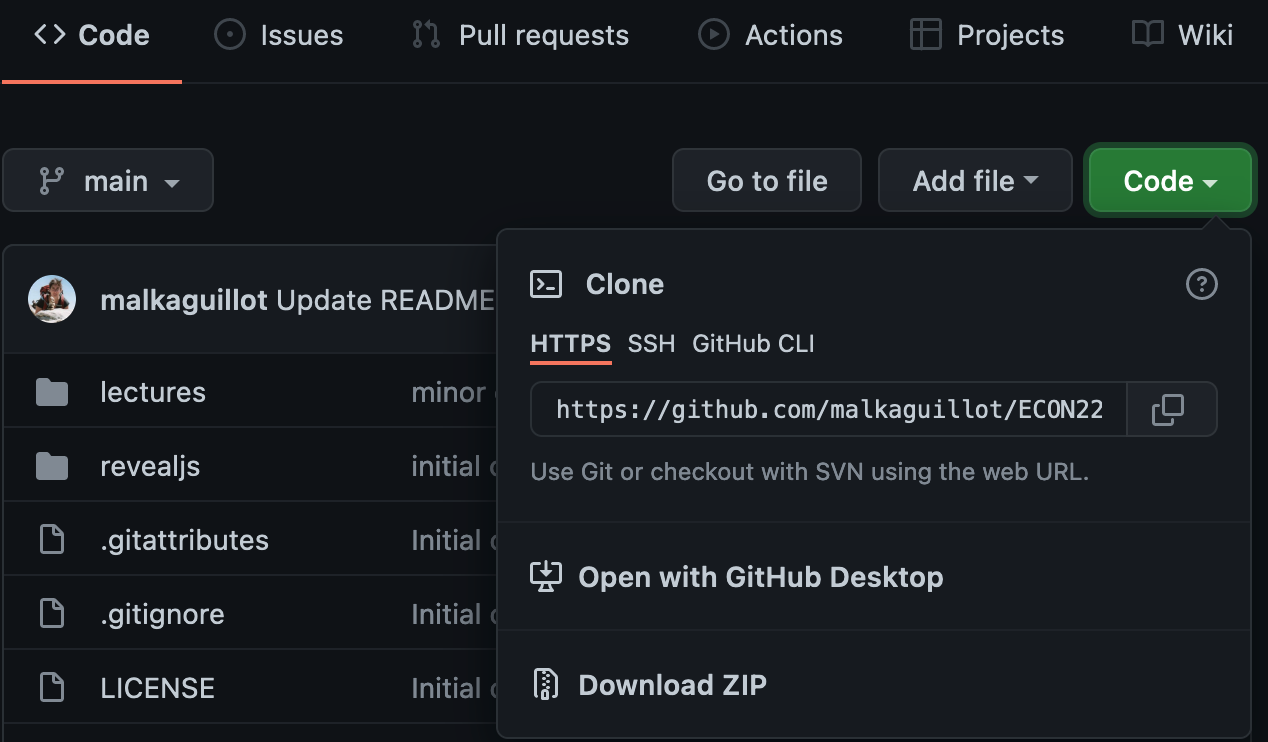The width and height of the screenshot is (1268, 742).
Task: Expand the Add file dropdown
Action: coord(974,181)
